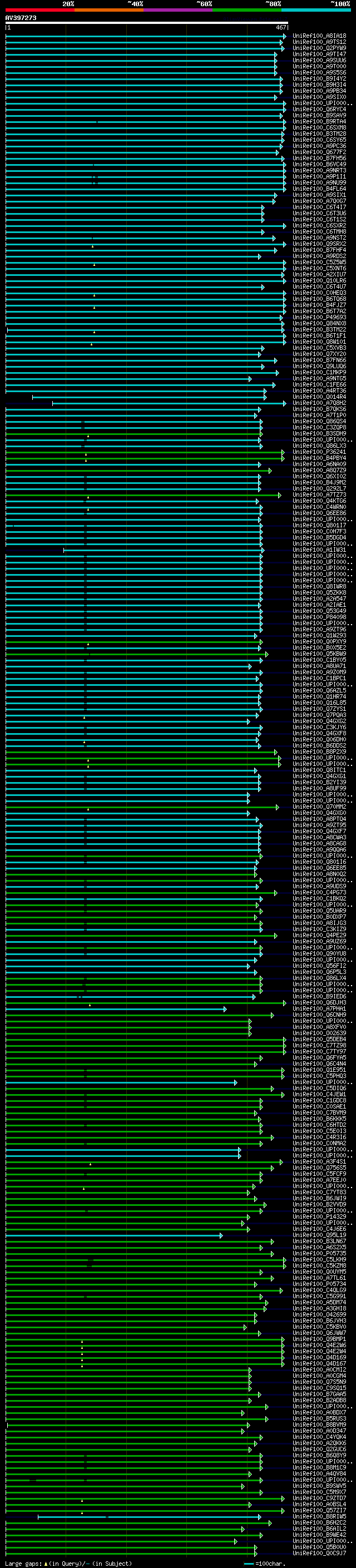Click the purple ~60% identity legend segment
The height and width of the screenshot is (1568, 356).
(179, 10)
